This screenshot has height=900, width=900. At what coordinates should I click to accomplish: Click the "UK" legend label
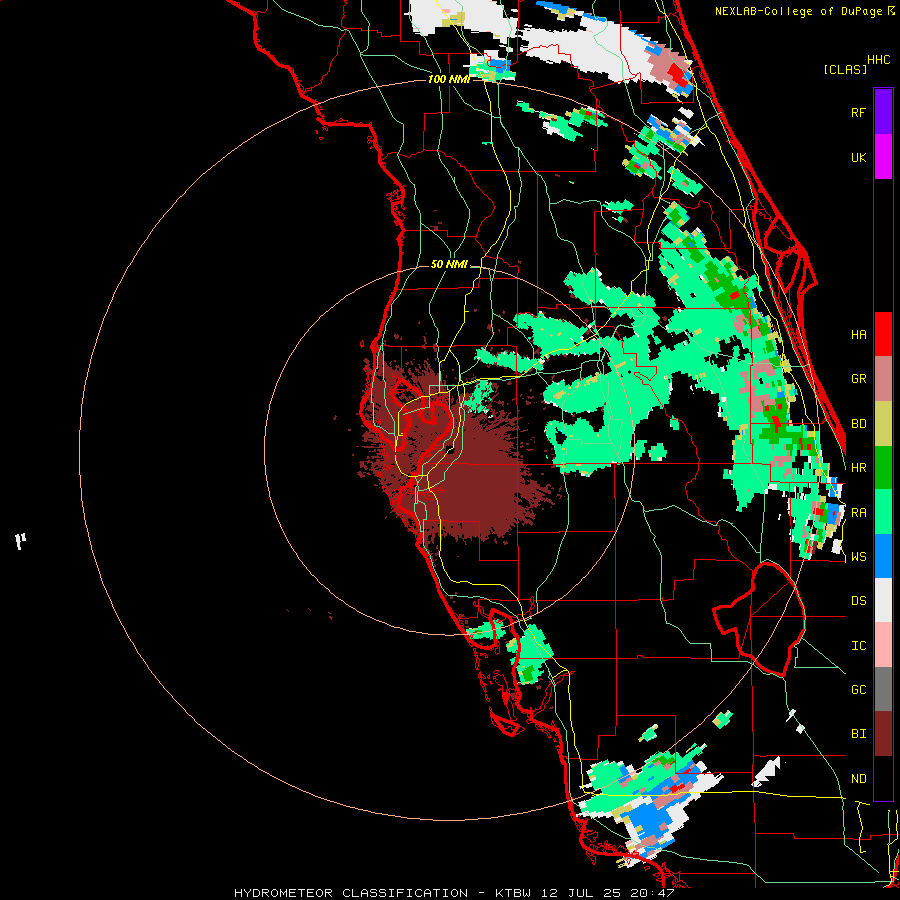858,157
